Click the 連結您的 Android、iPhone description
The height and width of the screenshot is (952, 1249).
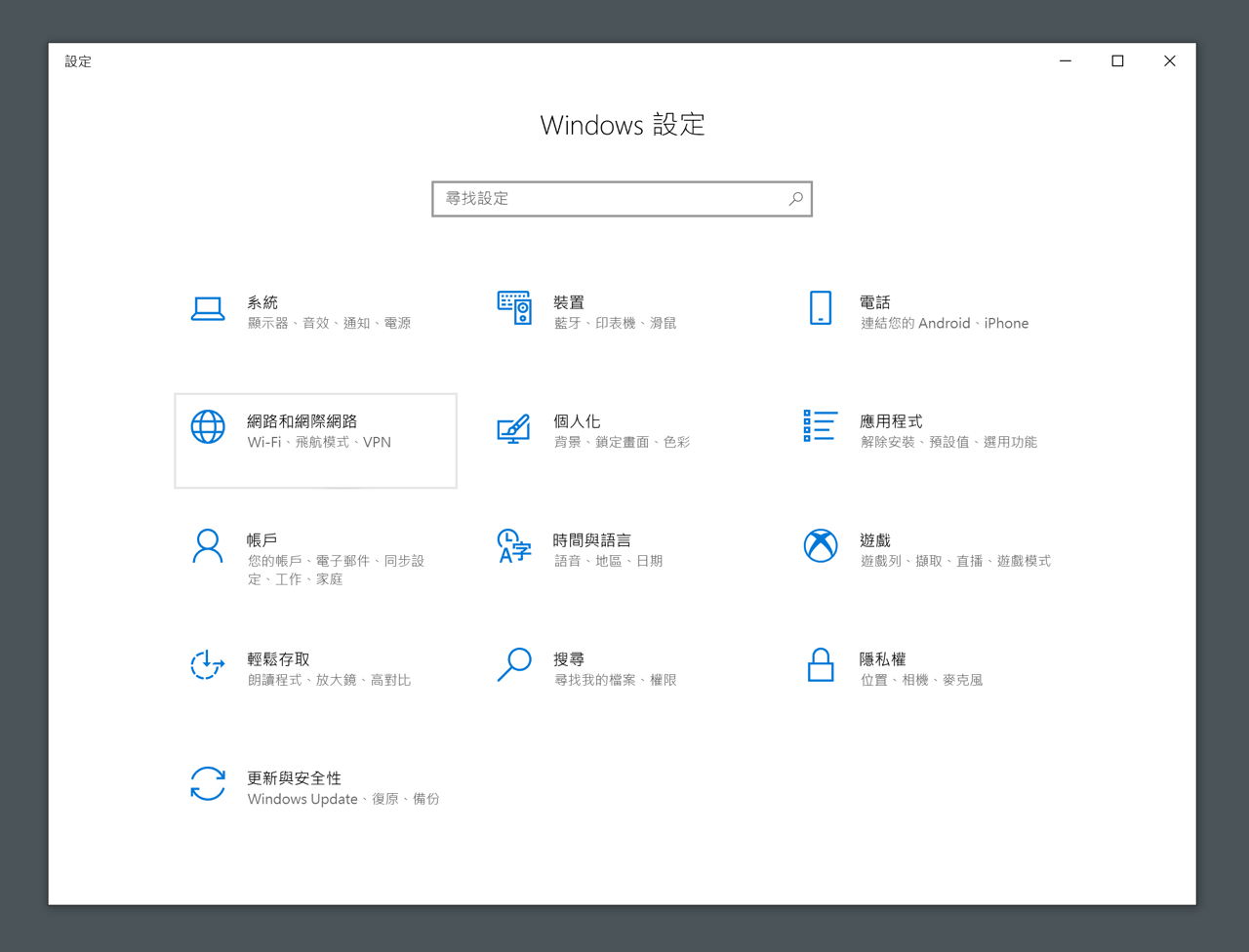point(945,323)
